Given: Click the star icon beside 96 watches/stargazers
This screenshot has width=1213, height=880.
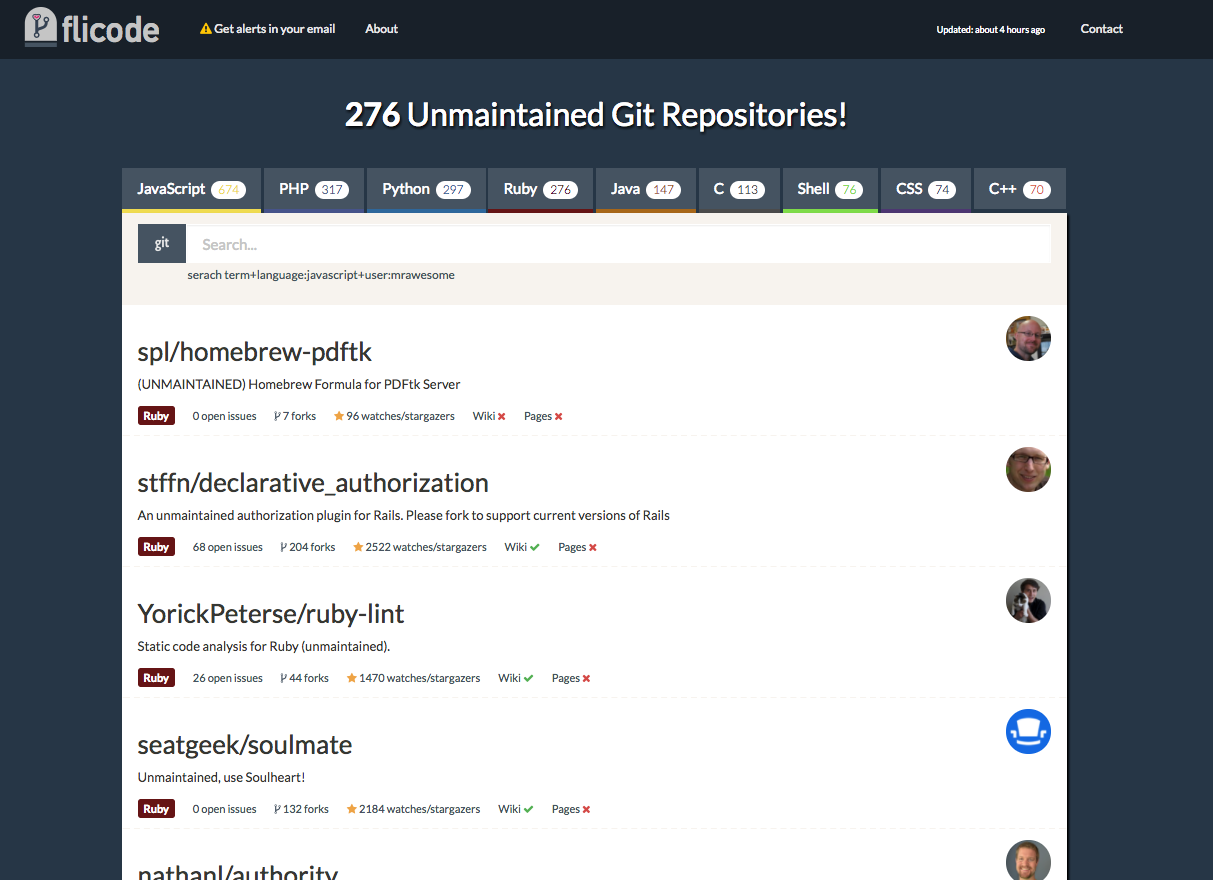Looking at the screenshot, I should coord(339,416).
